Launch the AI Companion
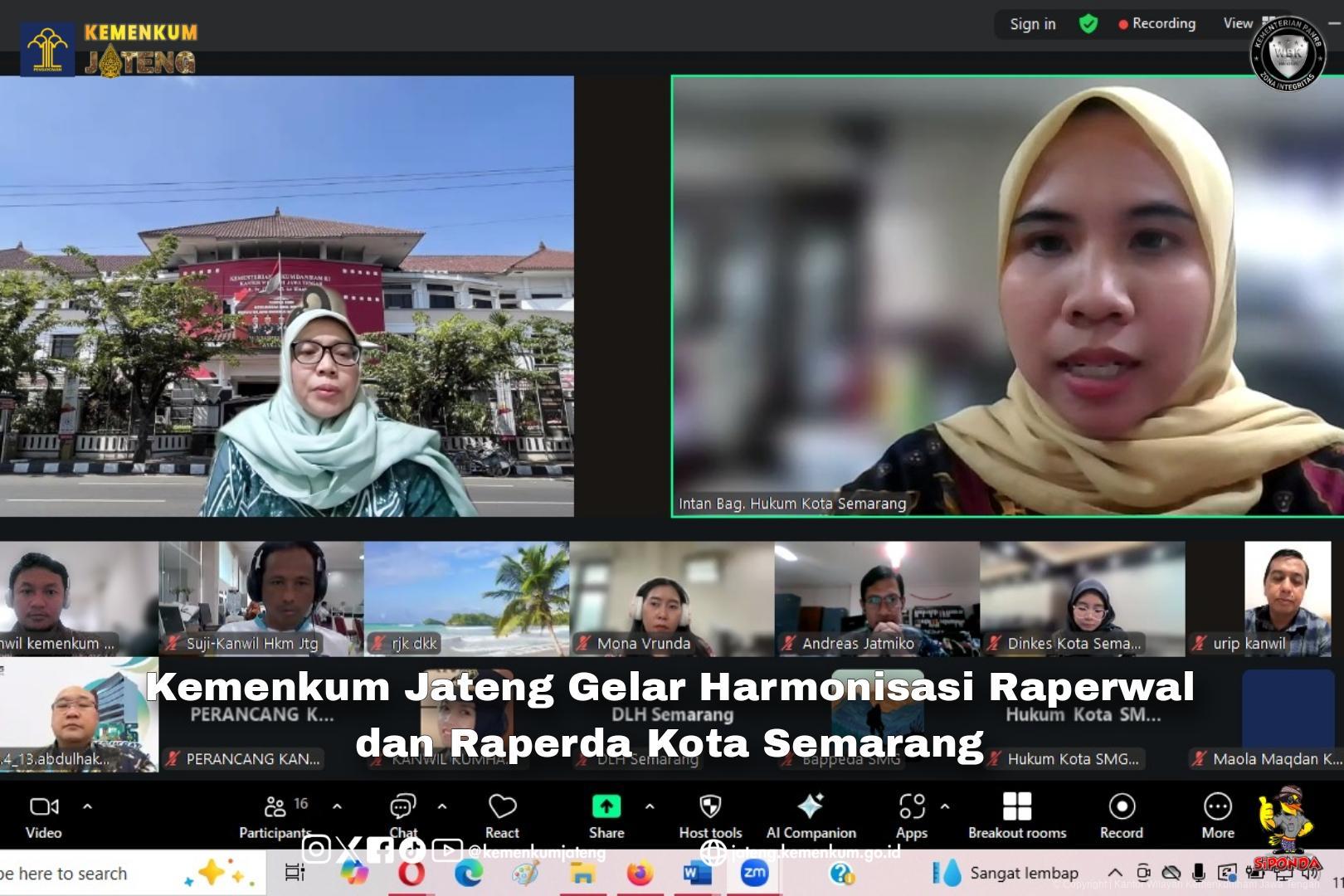The image size is (1344, 896). [811, 816]
